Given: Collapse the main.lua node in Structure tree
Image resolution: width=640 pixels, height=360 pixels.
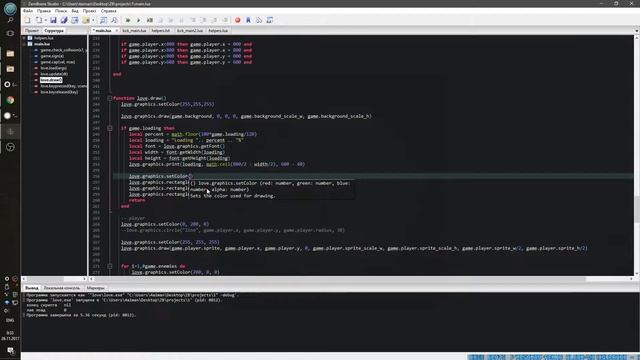Looking at the screenshot, I should pyautogui.click(x=24, y=44).
